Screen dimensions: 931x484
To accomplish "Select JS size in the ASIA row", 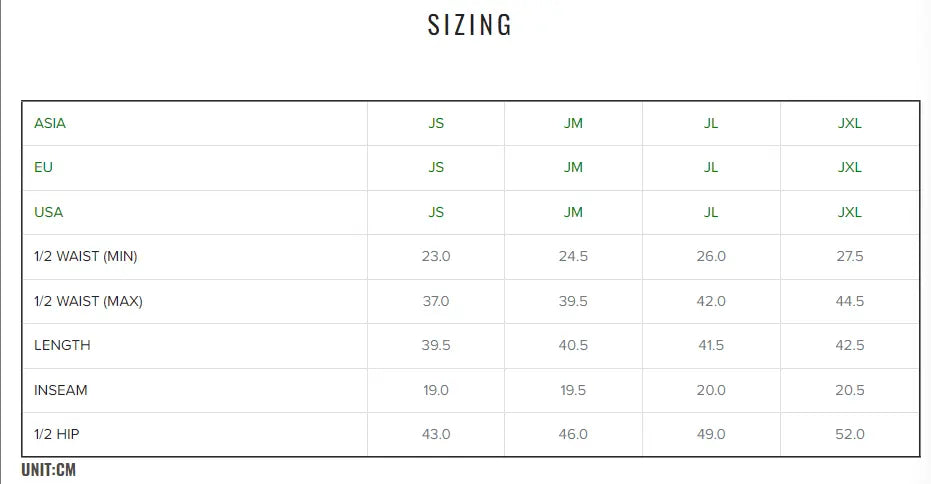I will click(x=436, y=124).
